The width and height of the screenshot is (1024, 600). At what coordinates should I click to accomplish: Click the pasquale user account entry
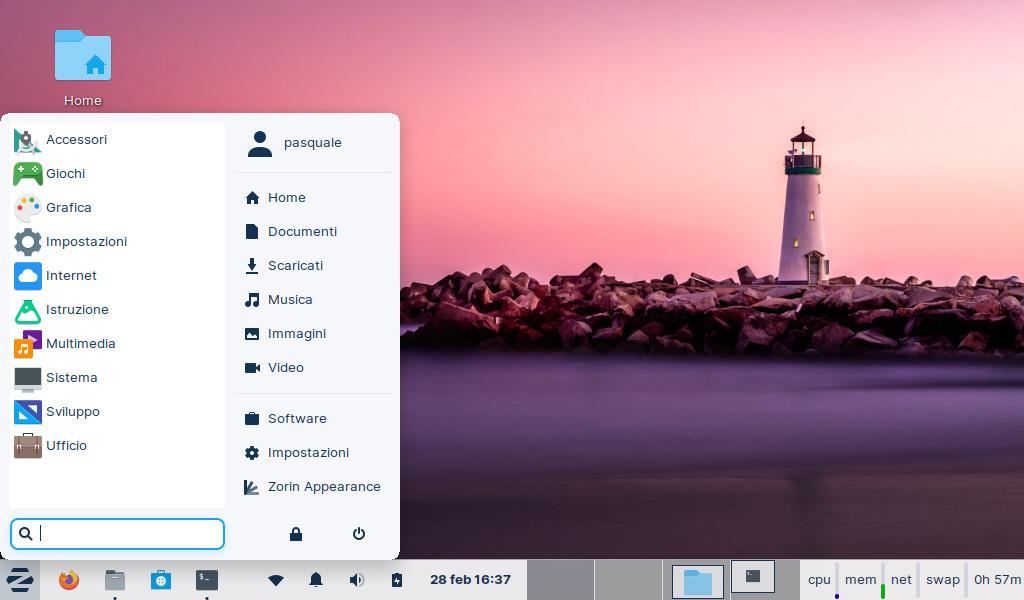[x=313, y=143]
